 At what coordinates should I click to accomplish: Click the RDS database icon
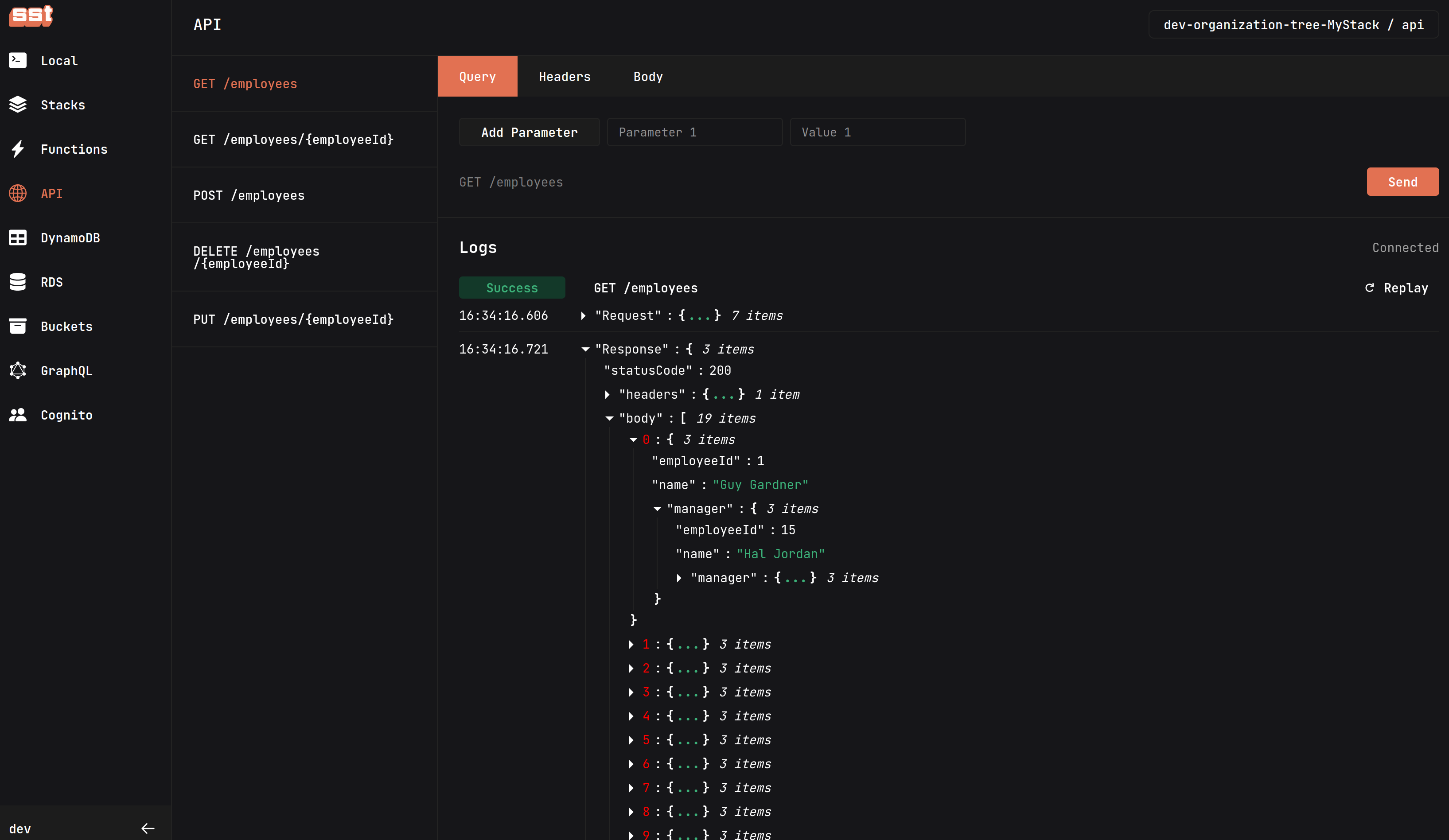18,282
